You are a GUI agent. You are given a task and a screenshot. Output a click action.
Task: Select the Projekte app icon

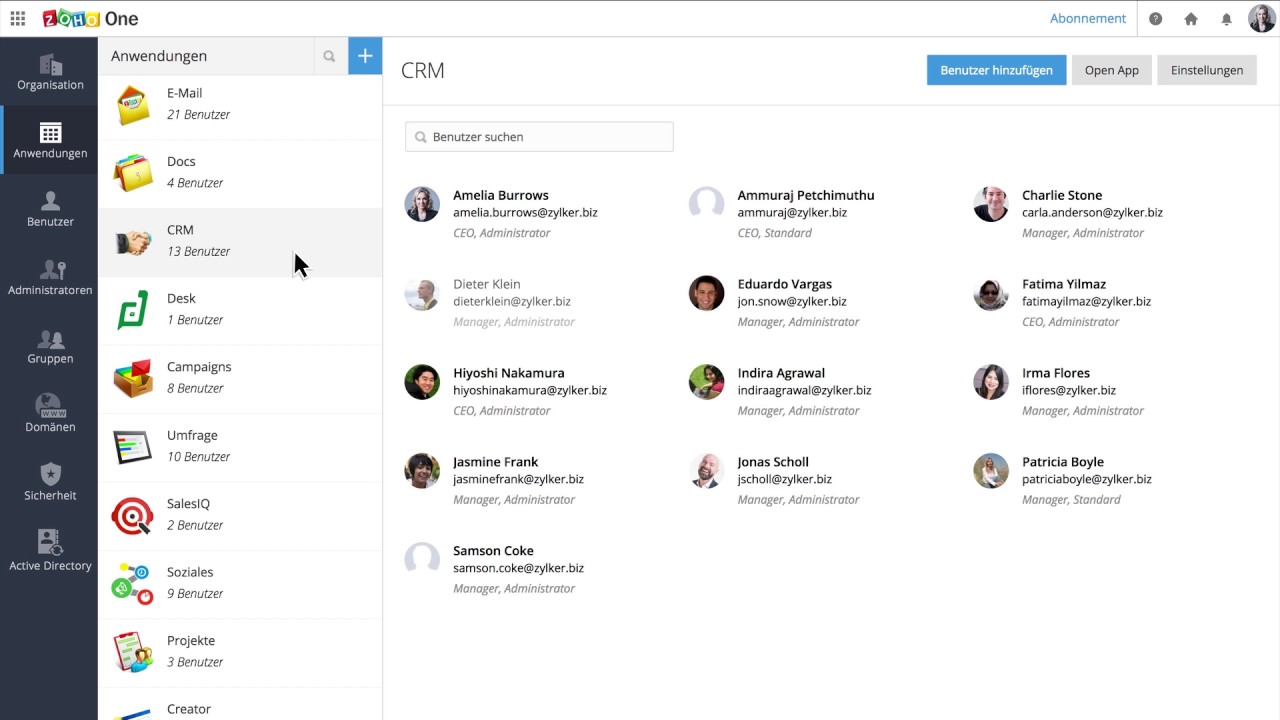[132, 652]
